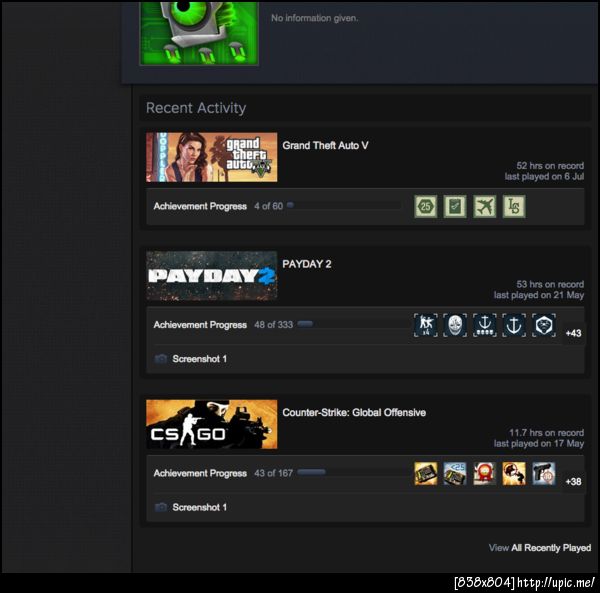Image resolution: width=600 pixels, height=593 pixels.
Task: Click camera icon in Counter-Strike screenshot row
Action: click(161, 507)
